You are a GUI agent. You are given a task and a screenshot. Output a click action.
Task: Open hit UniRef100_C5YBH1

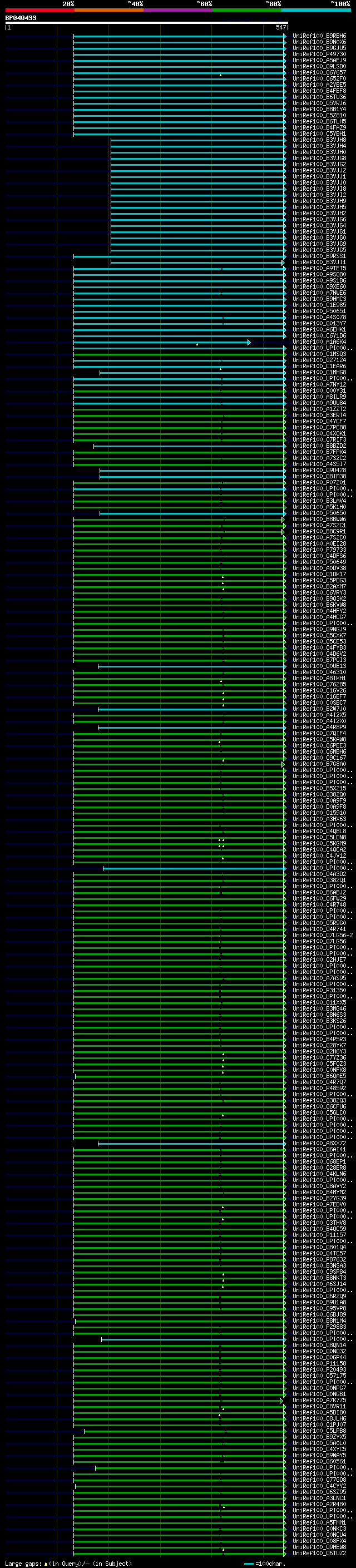point(319,134)
